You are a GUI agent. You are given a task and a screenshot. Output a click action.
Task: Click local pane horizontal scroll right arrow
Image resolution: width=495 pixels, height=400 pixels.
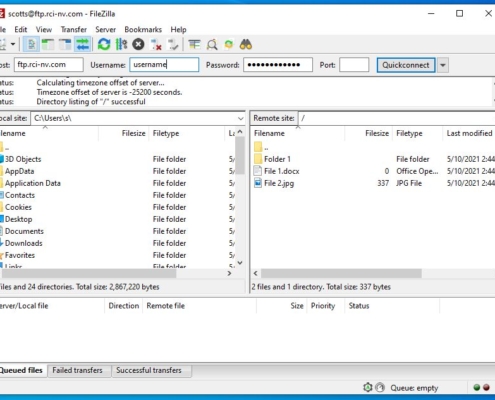[229, 273]
